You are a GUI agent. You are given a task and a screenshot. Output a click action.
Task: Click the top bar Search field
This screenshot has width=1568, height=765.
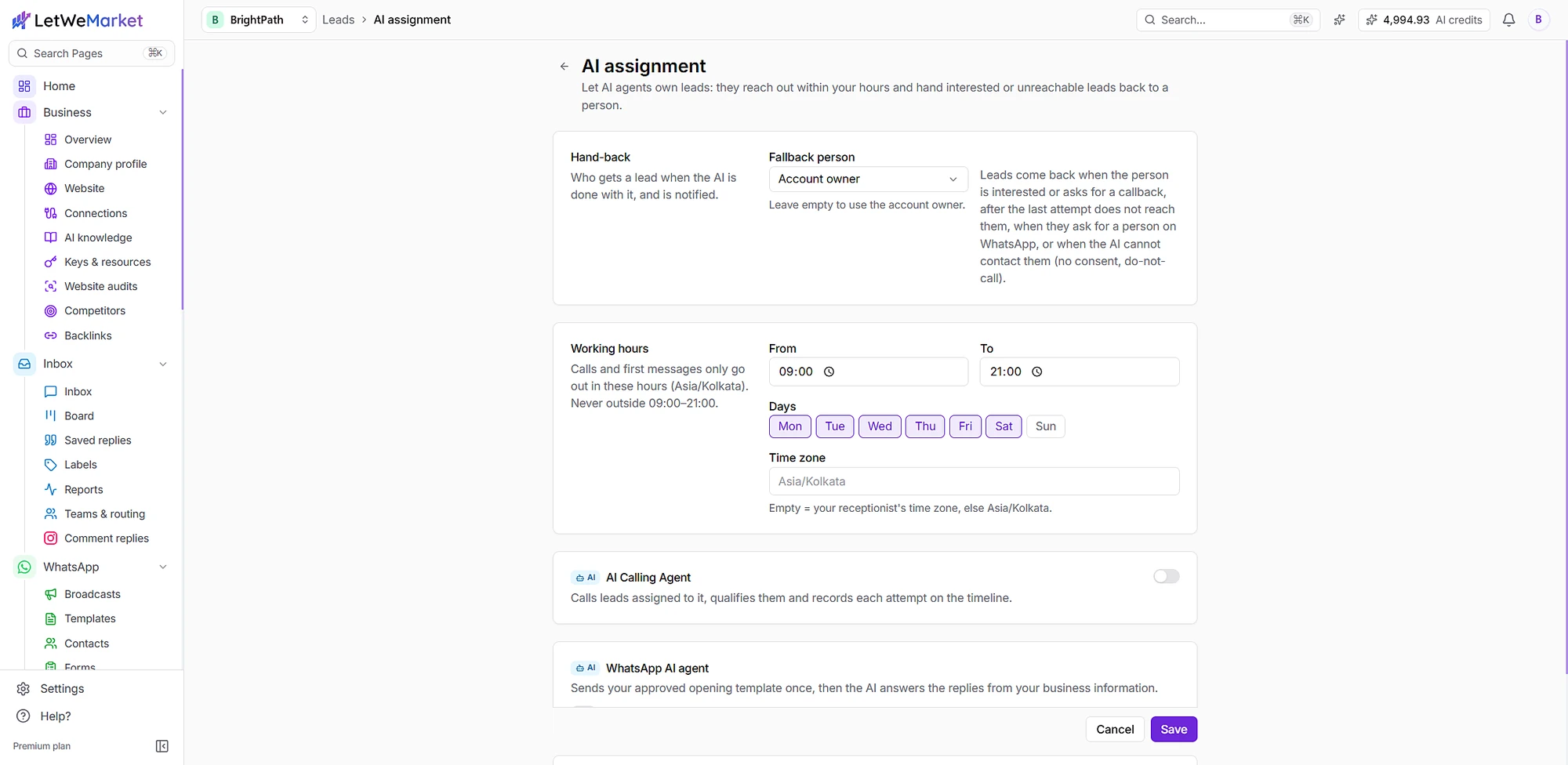pos(1228,20)
